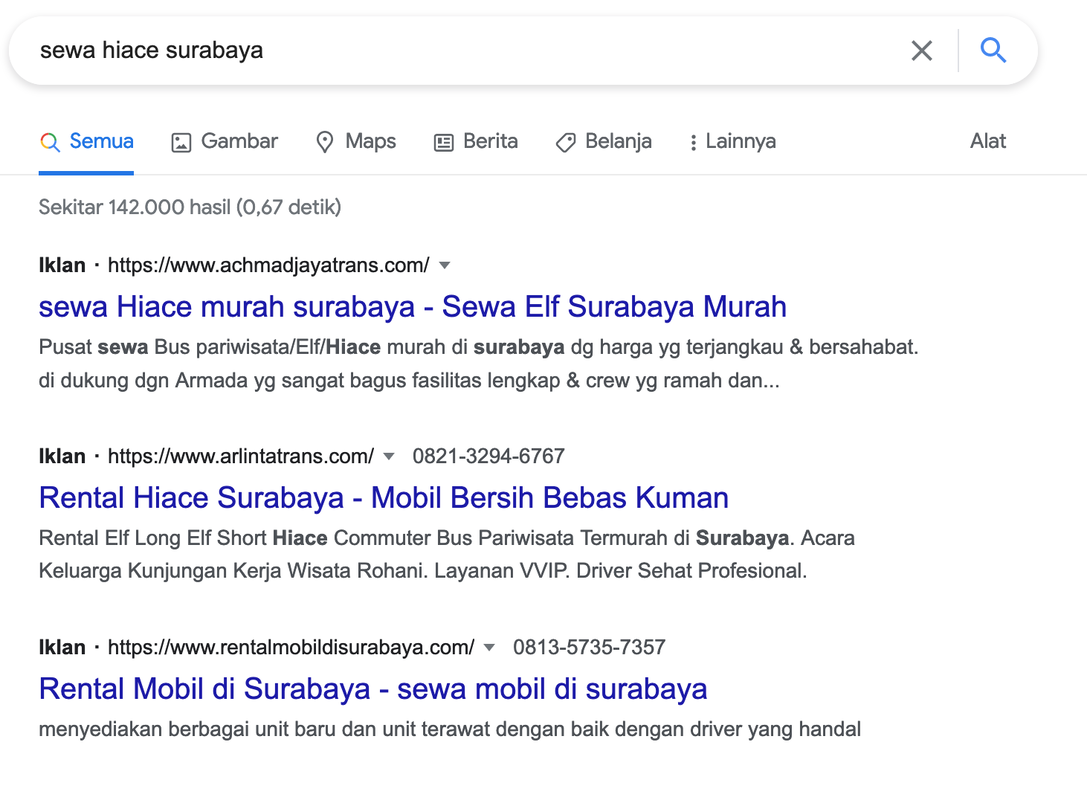Open "Rental Mobil di Surabaya" ad link
Image resolution: width=1087 pixels, height=800 pixels.
tap(372, 688)
